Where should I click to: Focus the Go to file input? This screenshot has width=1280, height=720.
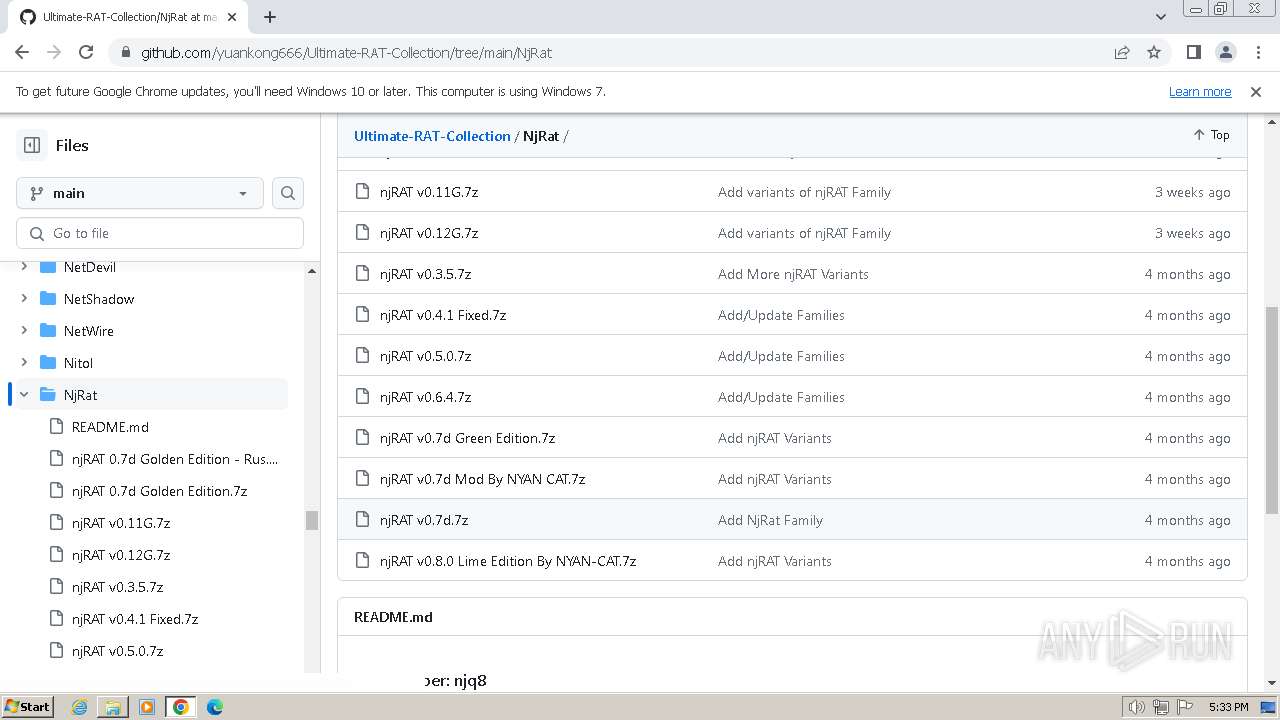(160, 233)
